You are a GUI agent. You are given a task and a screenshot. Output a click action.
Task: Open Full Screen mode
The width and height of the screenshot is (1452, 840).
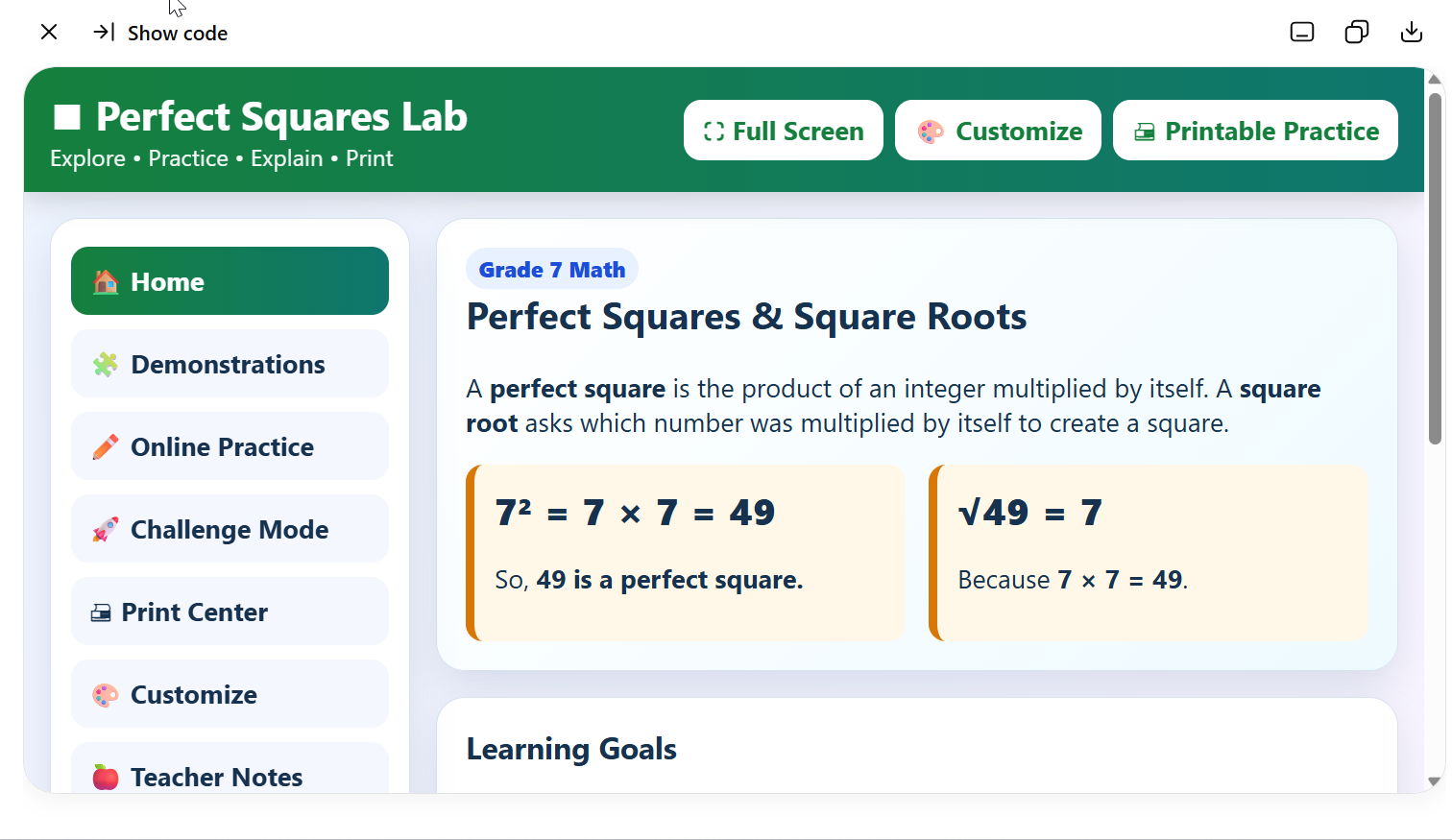pos(784,131)
